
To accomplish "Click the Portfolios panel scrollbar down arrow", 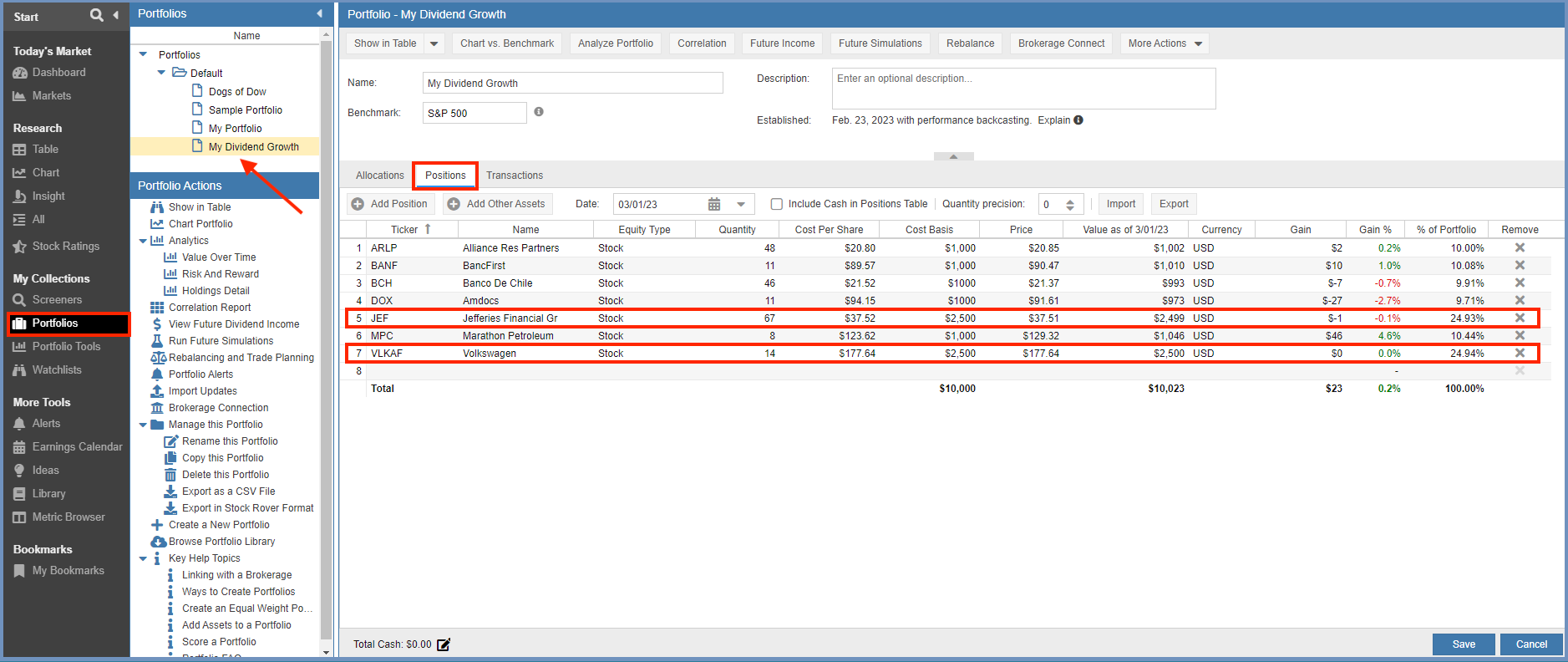I will [327, 652].
